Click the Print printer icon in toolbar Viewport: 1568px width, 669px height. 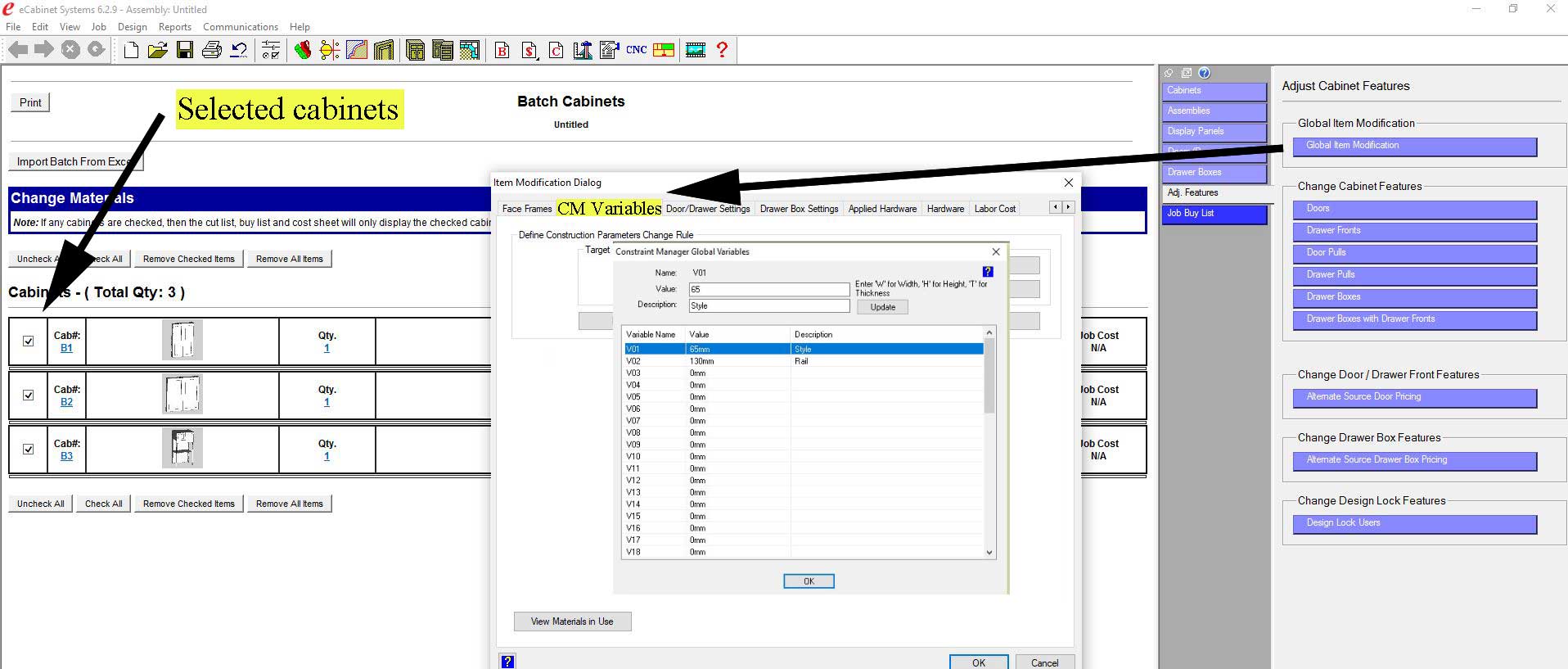211,51
